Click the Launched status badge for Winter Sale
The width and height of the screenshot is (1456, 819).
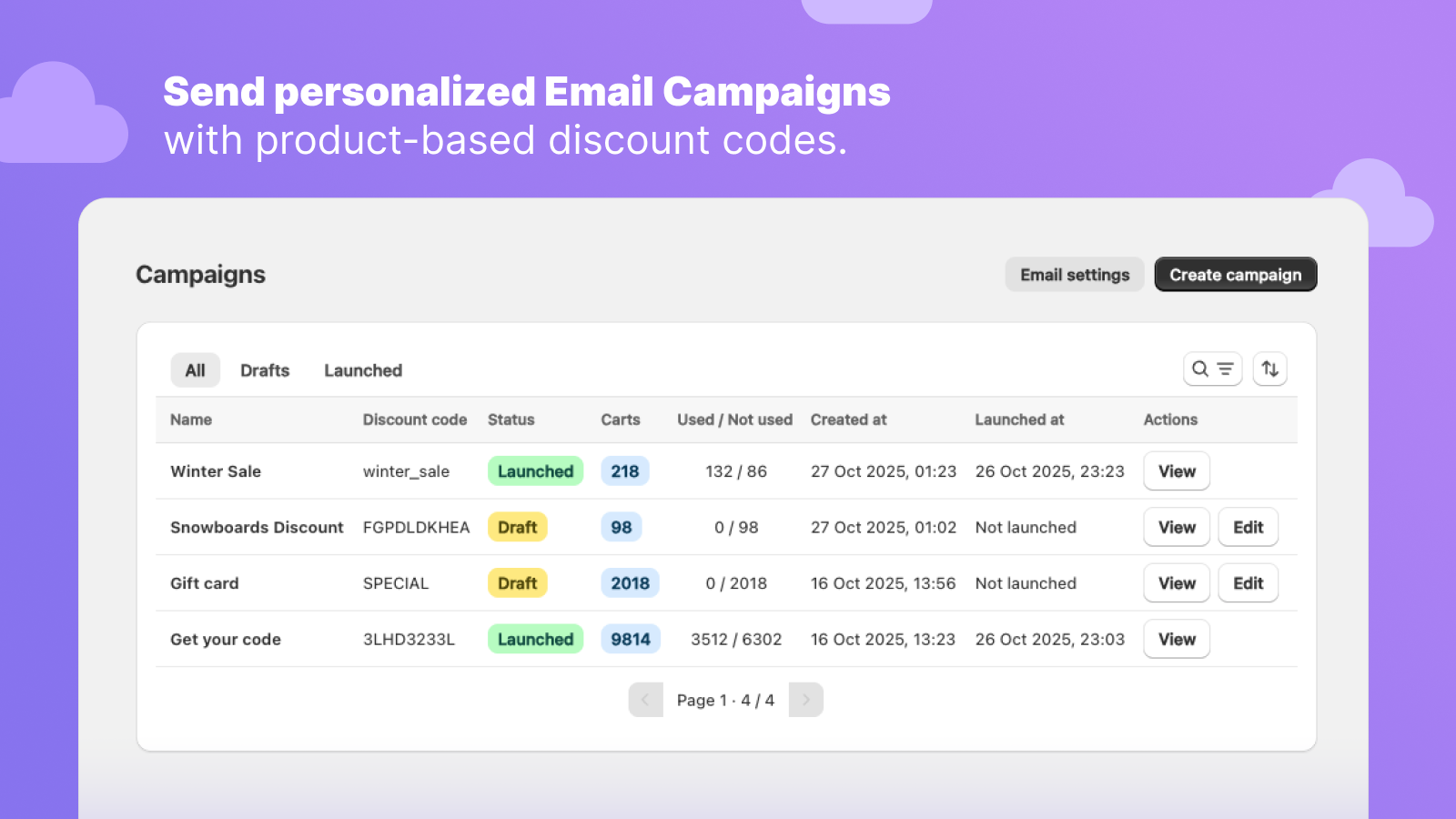[x=535, y=471]
